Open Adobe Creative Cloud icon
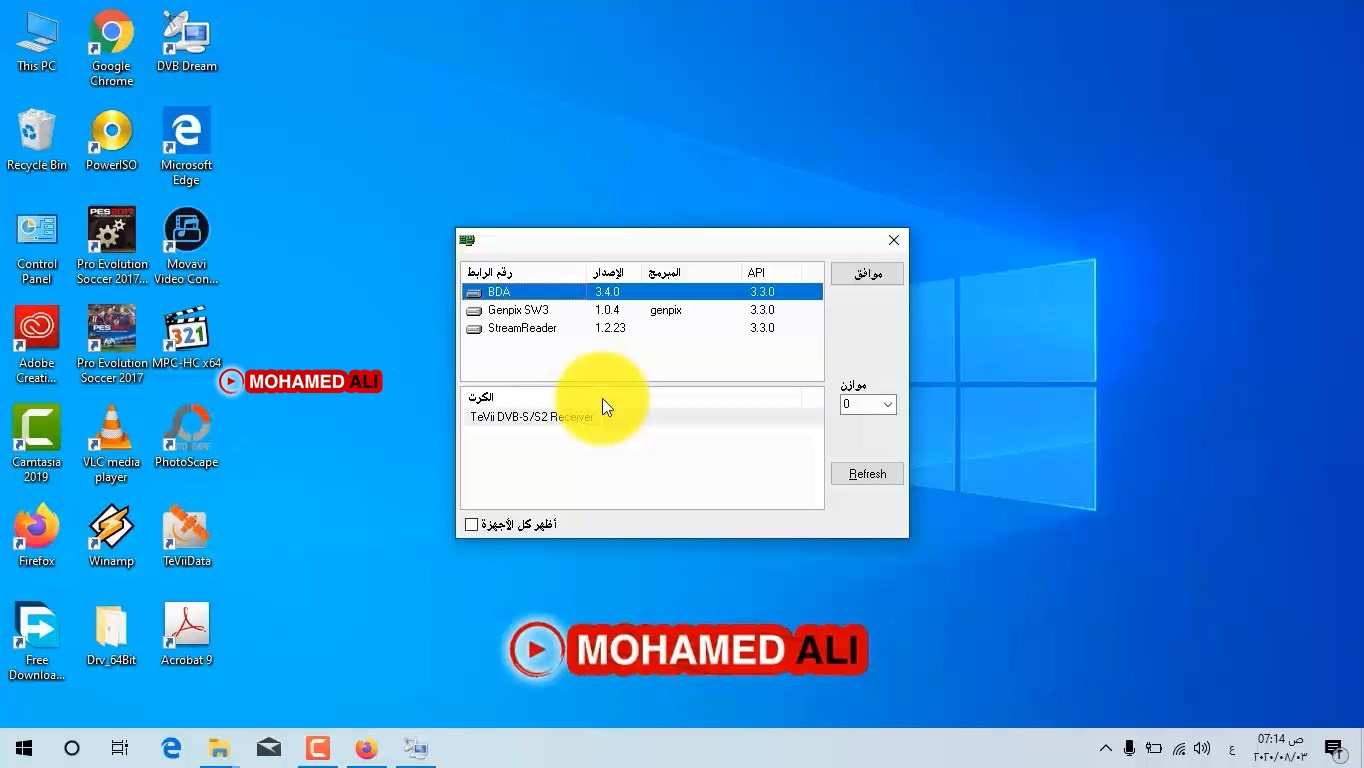Screen dimensions: 1364x768 coord(37,346)
